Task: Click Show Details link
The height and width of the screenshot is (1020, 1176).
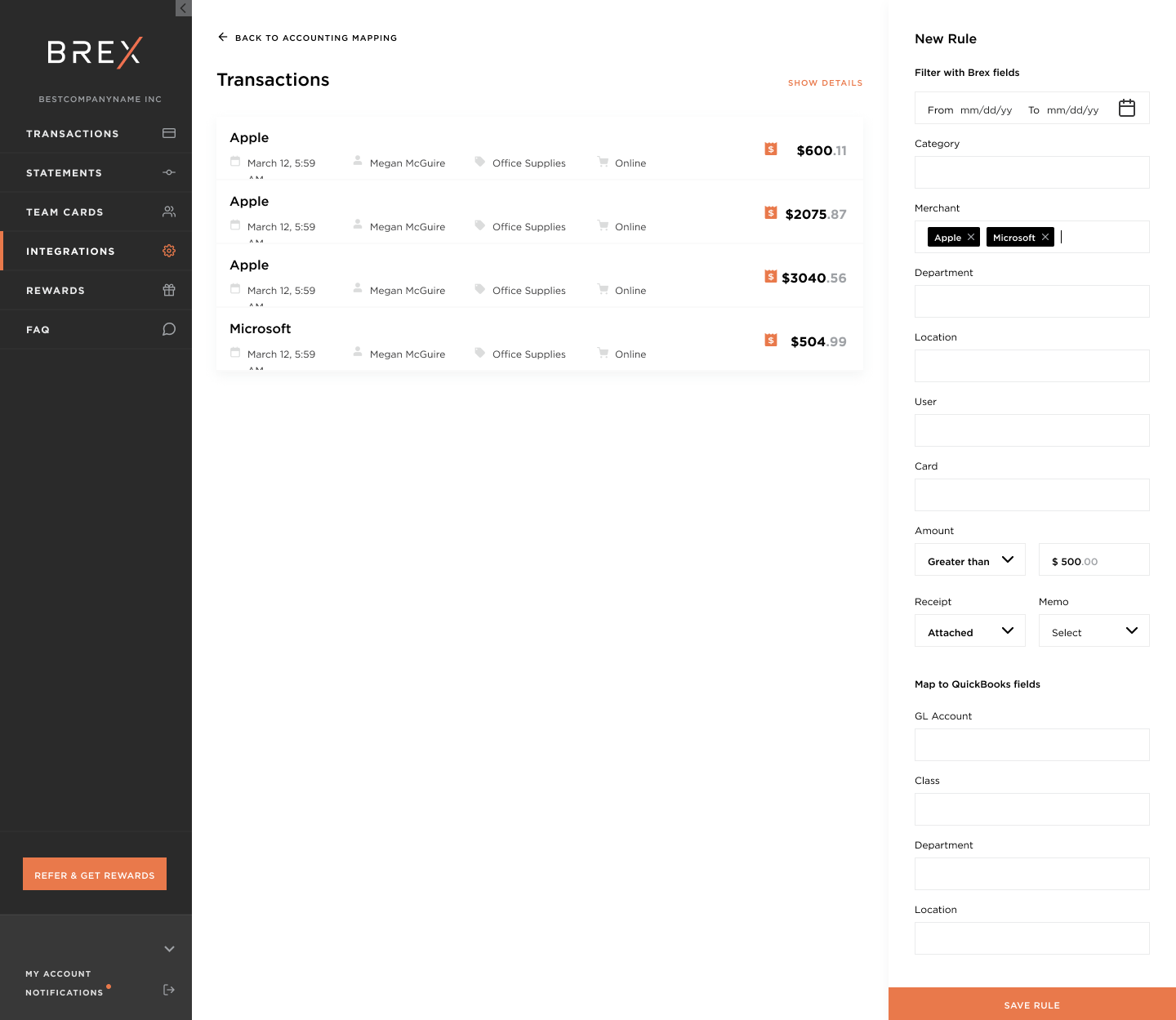Action: tap(825, 82)
